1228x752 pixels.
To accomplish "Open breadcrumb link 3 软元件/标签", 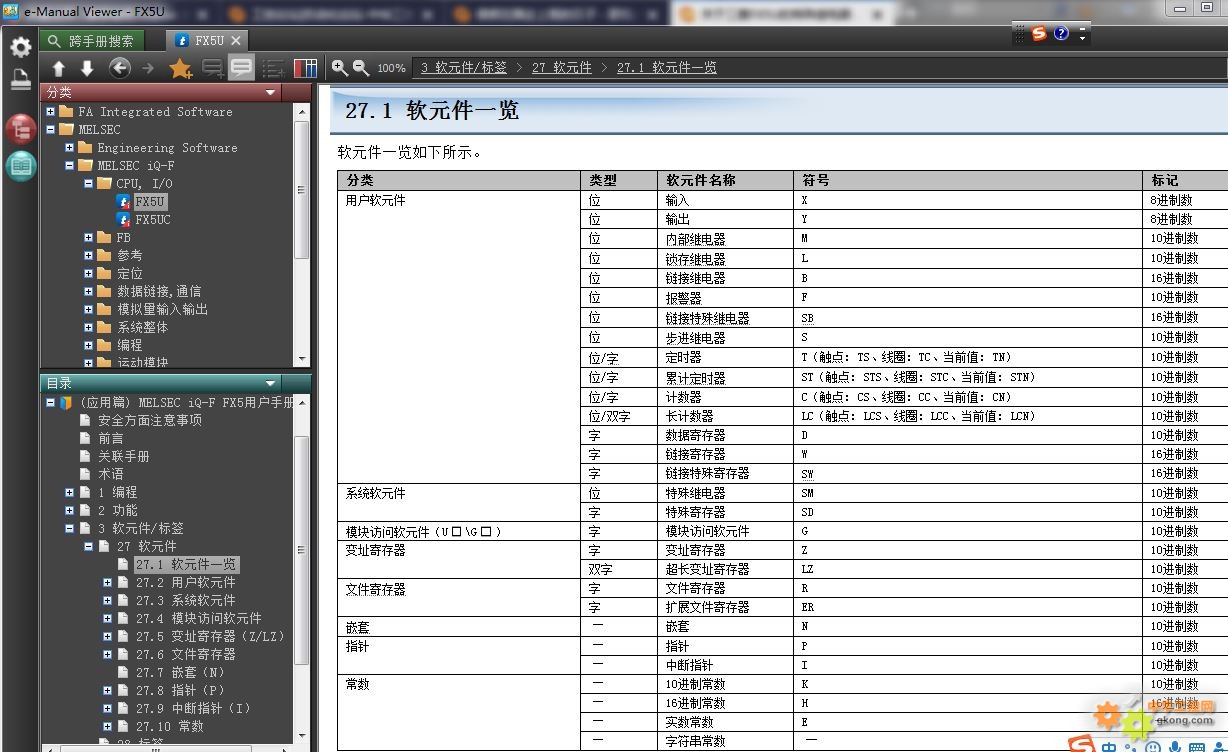I will click(463, 68).
